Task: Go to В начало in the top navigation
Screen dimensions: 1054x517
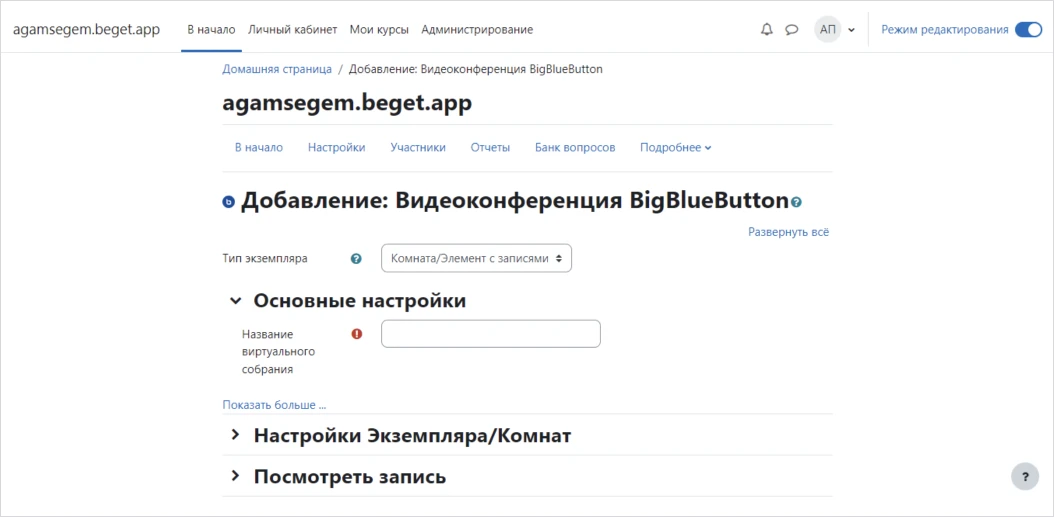Action: 211,30
